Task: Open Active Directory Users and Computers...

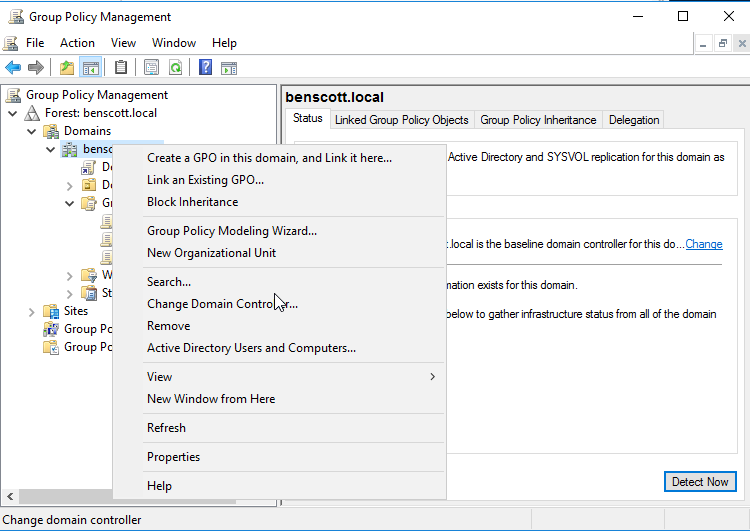Action: 279,348
